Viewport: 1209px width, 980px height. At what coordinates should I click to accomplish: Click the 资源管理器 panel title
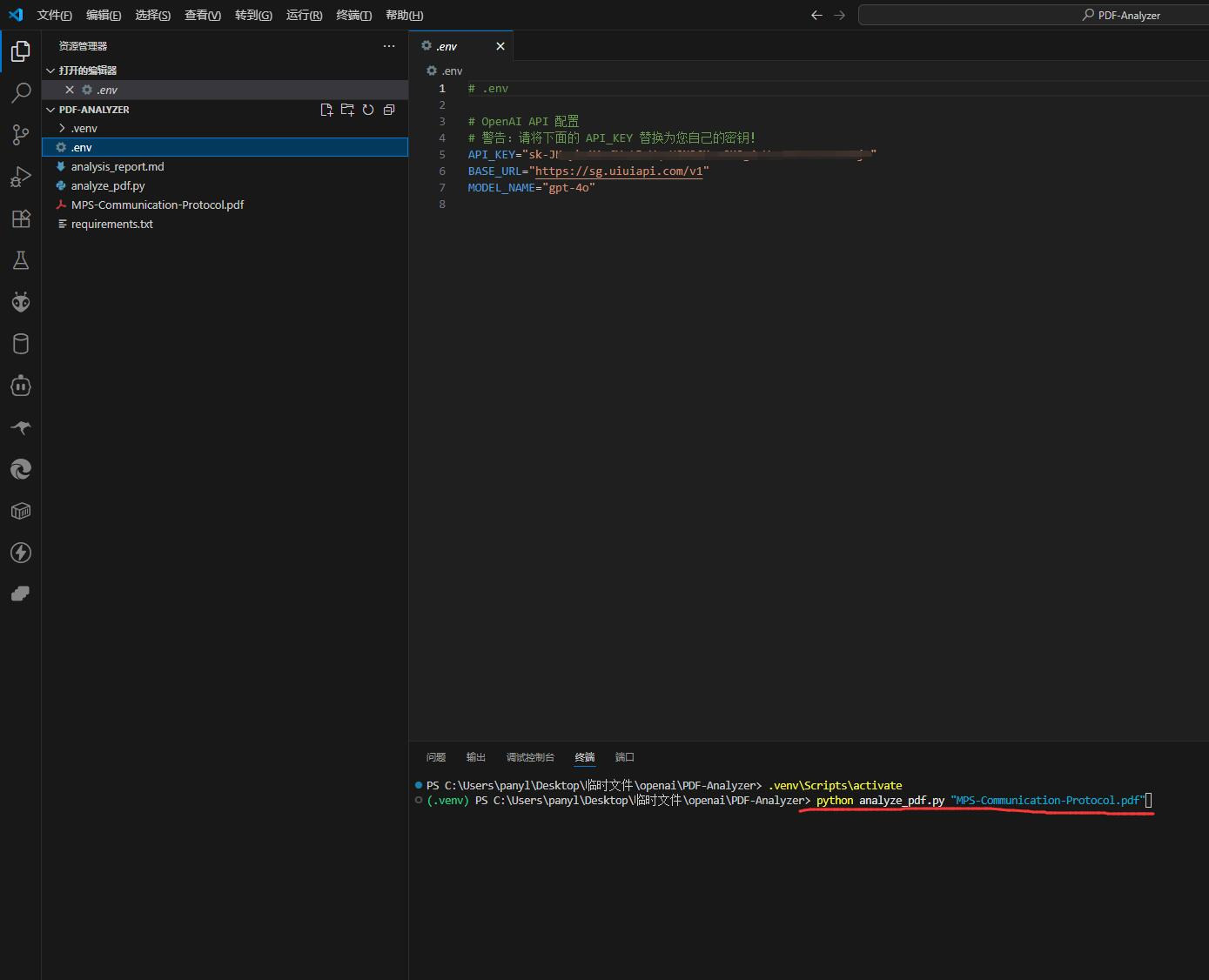tap(83, 46)
